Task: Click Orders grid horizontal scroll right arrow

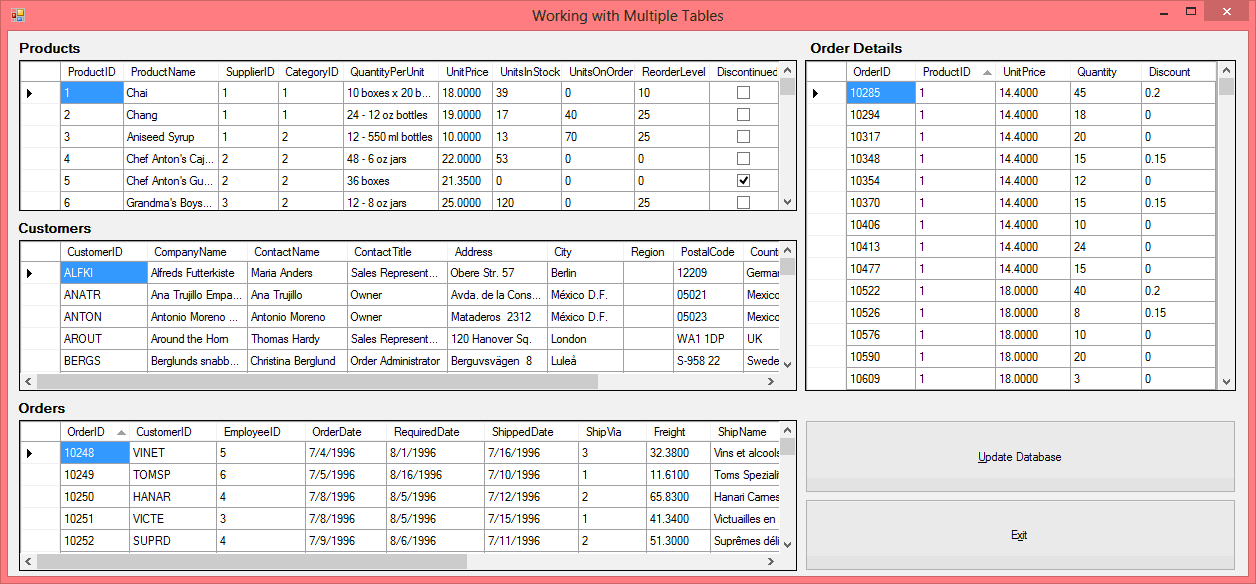Action: click(770, 561)
